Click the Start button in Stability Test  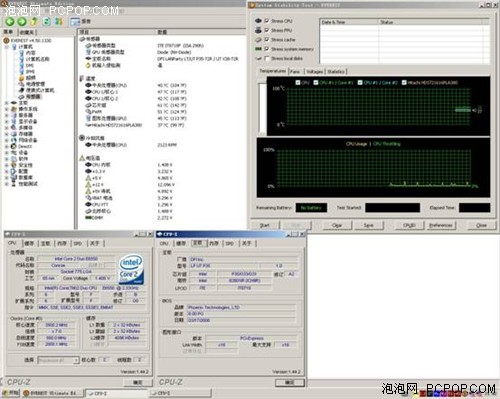click(x=265, y=225)
